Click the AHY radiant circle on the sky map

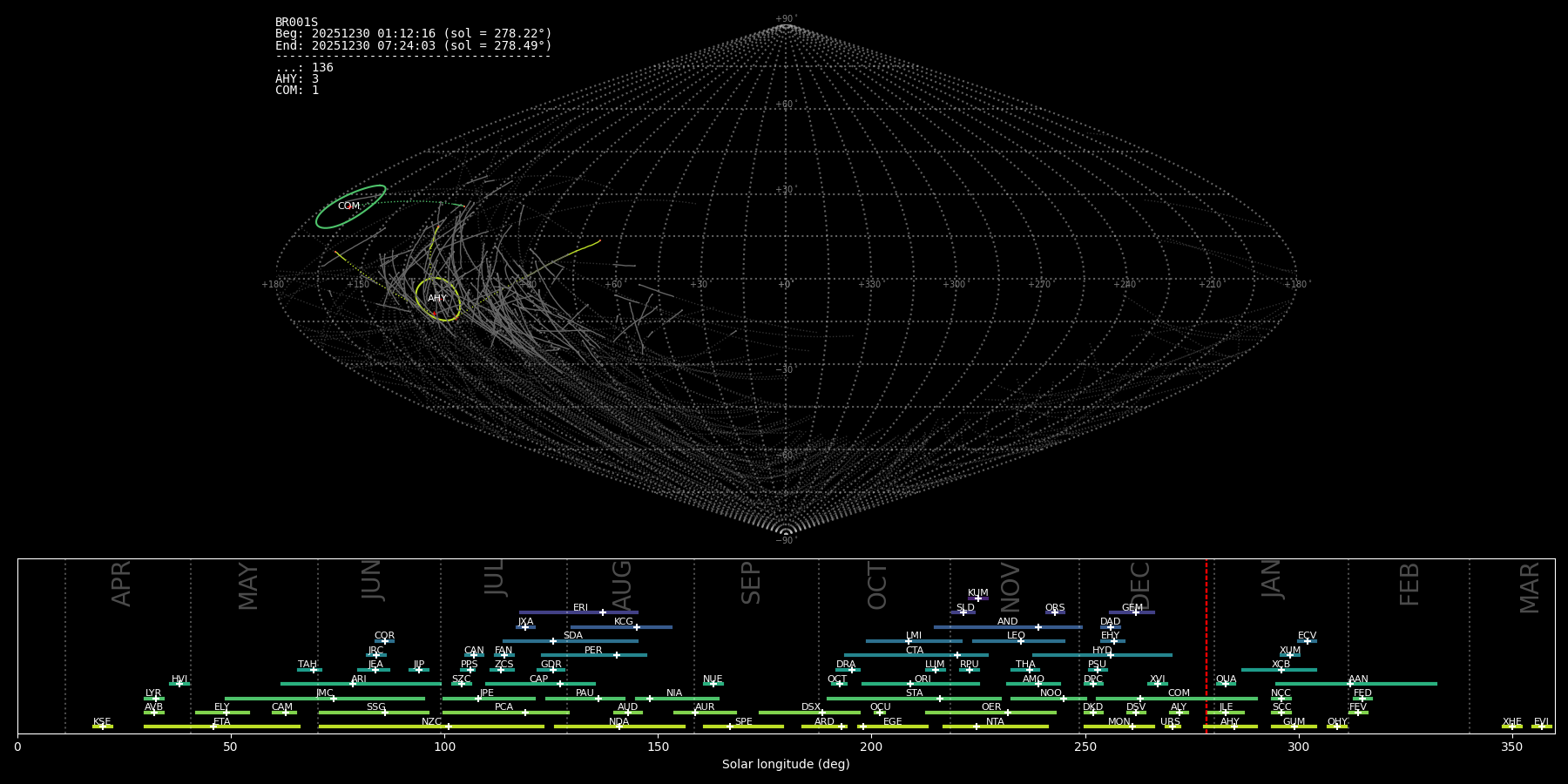click(x=437, y=299)
